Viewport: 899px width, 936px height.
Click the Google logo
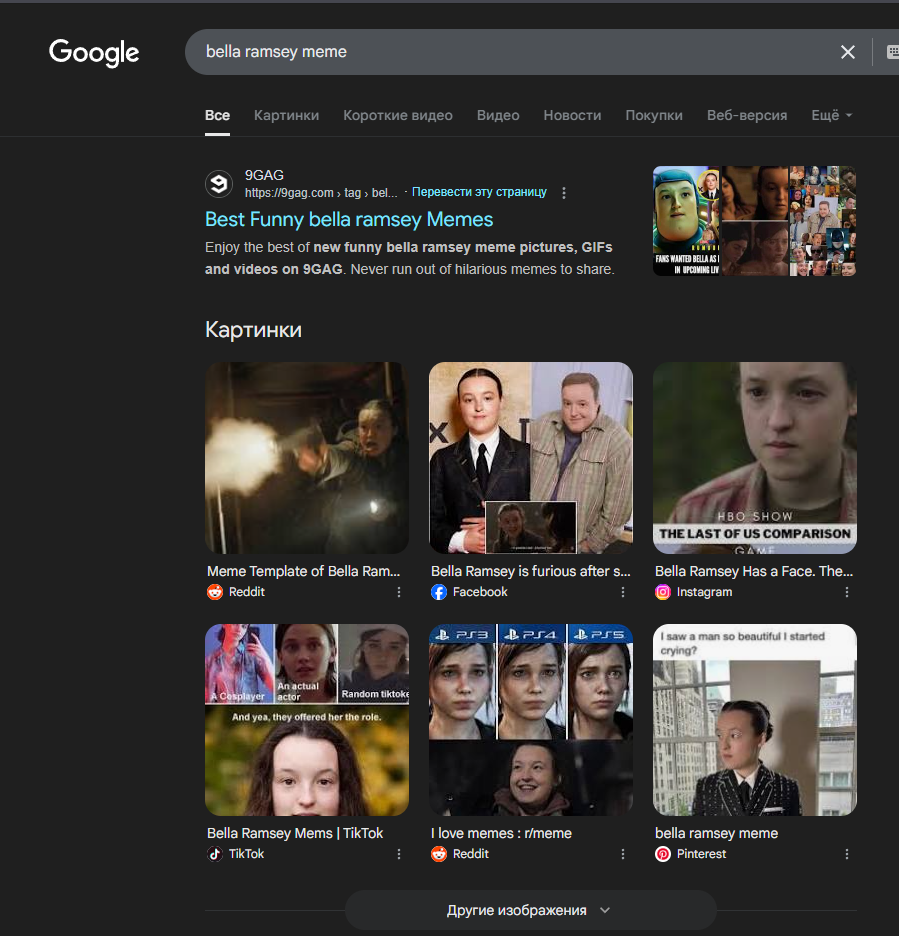click(94, 53)
